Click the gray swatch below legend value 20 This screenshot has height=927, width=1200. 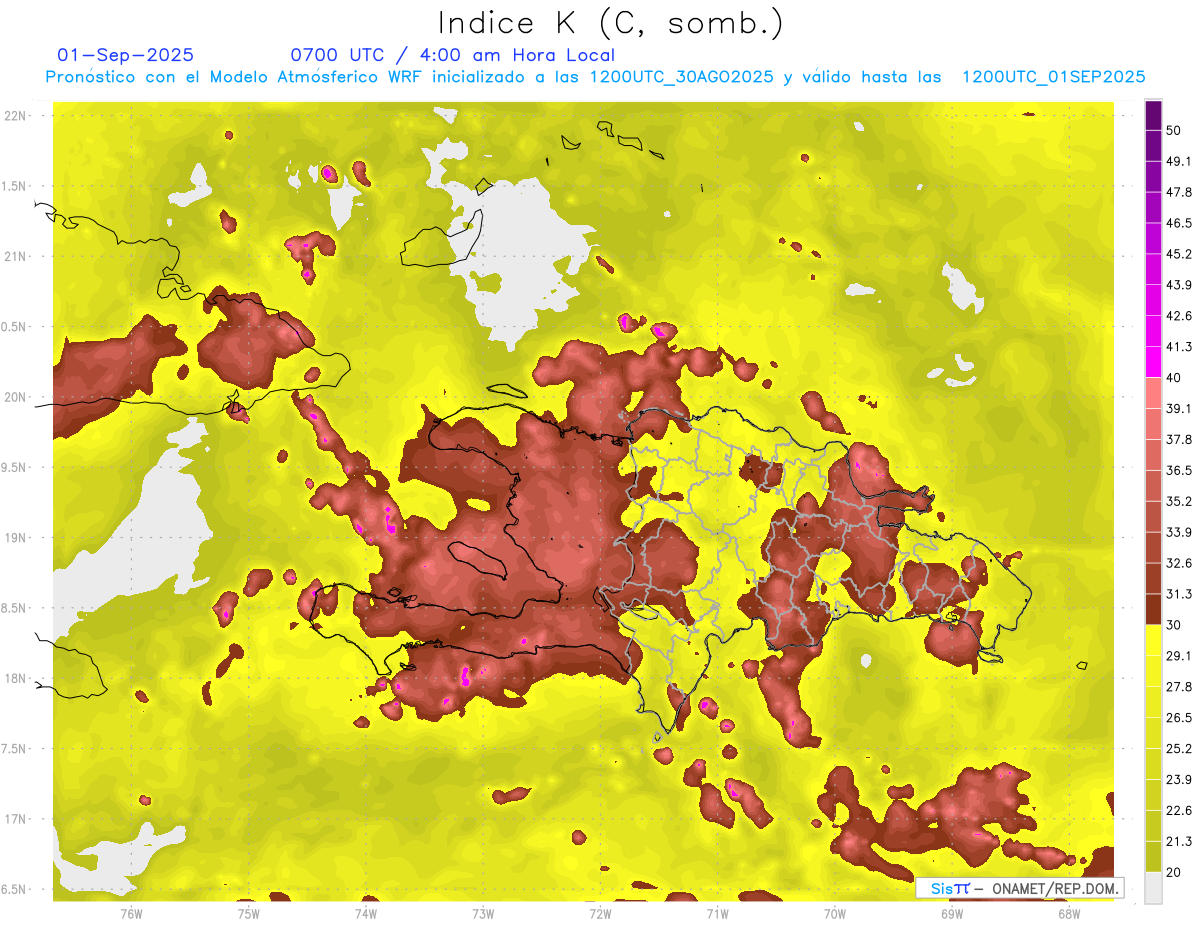(1153, 887)
